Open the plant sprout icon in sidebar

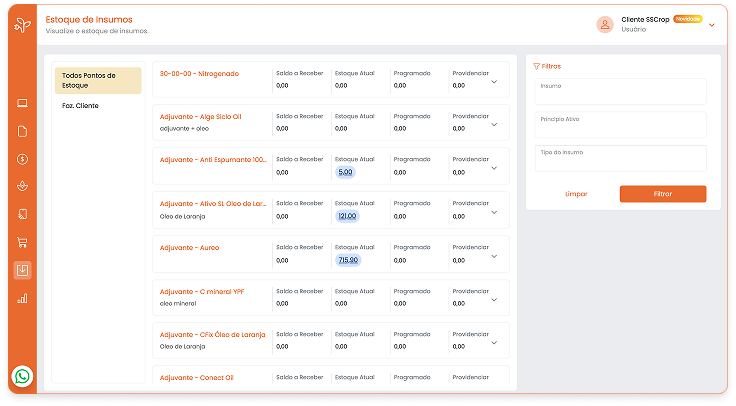22,186
